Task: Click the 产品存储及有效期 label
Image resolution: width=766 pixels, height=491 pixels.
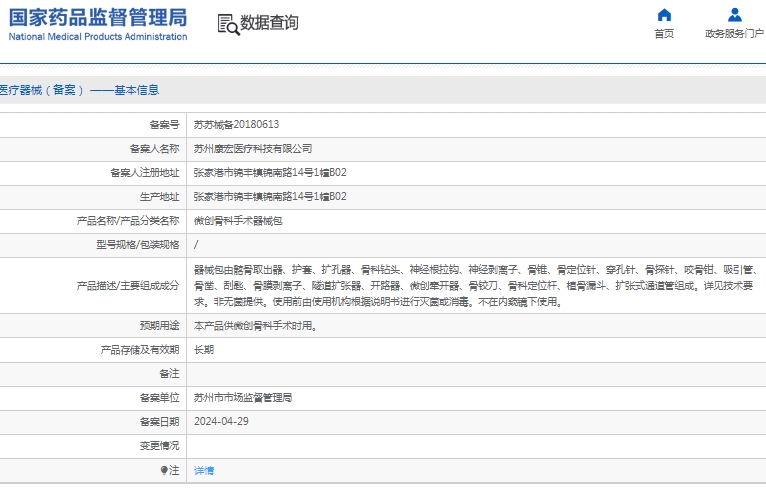Action: [140, 350]
